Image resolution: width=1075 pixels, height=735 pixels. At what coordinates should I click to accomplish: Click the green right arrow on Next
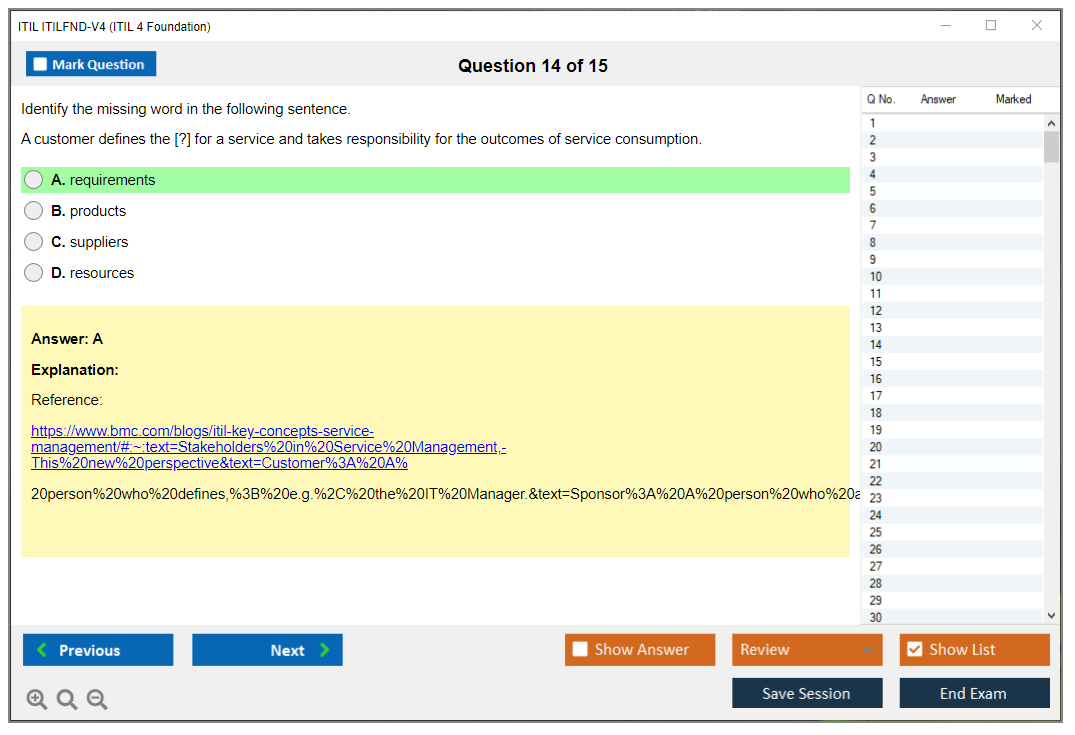coord(325,650)
